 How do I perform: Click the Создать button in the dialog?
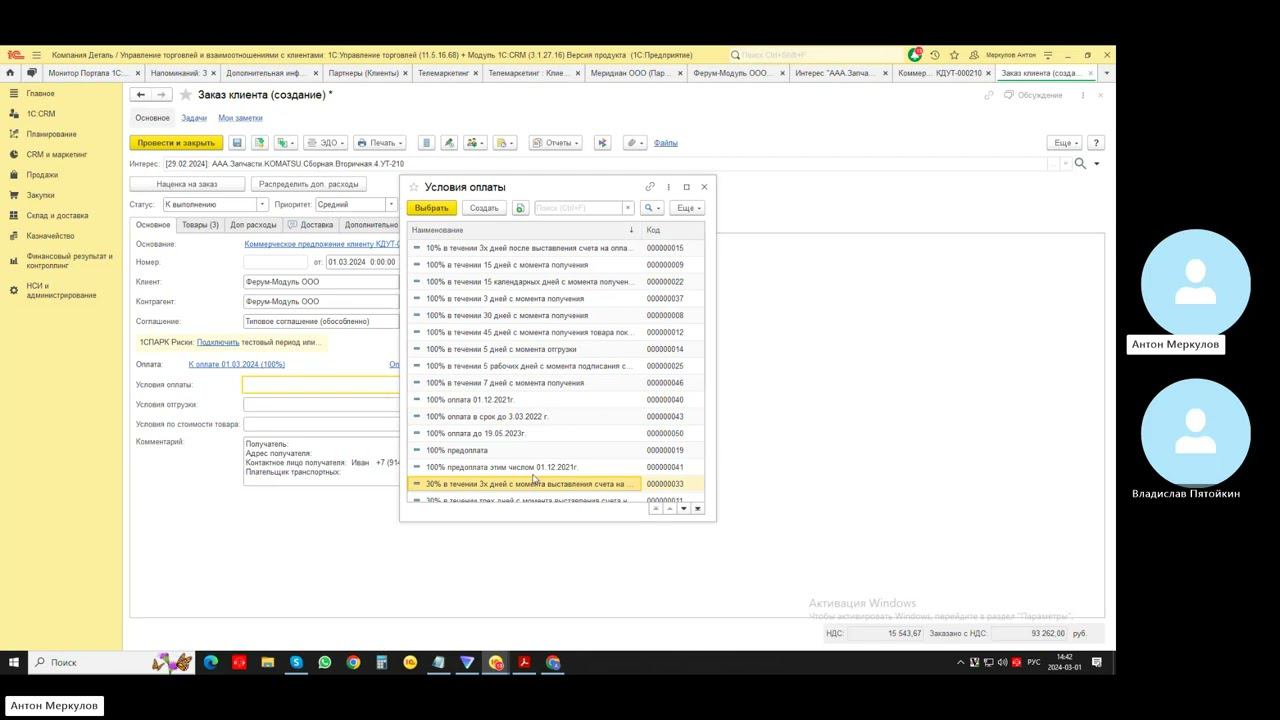coord(484,208)
